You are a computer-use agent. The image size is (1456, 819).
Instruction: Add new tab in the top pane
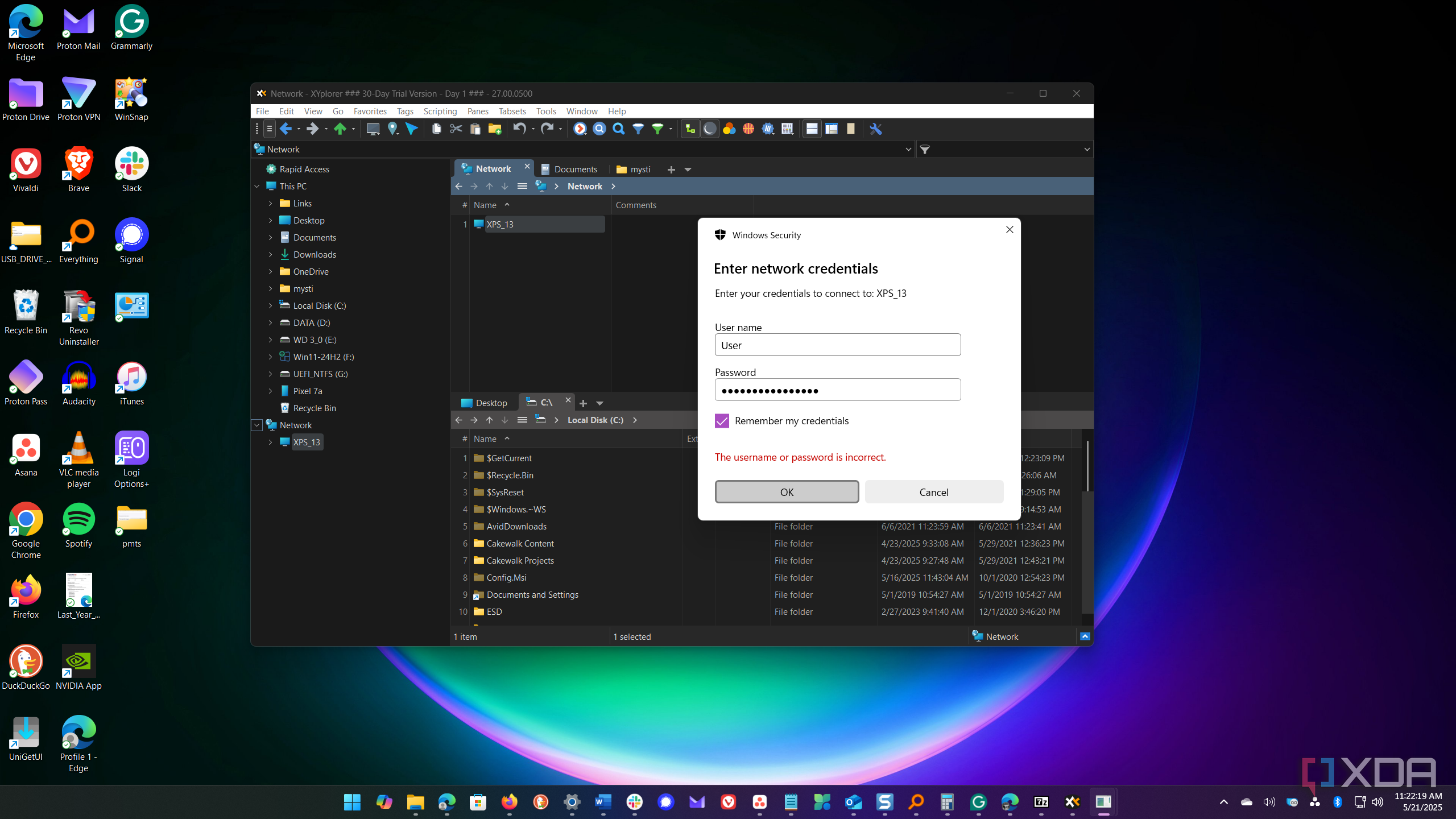671,169
